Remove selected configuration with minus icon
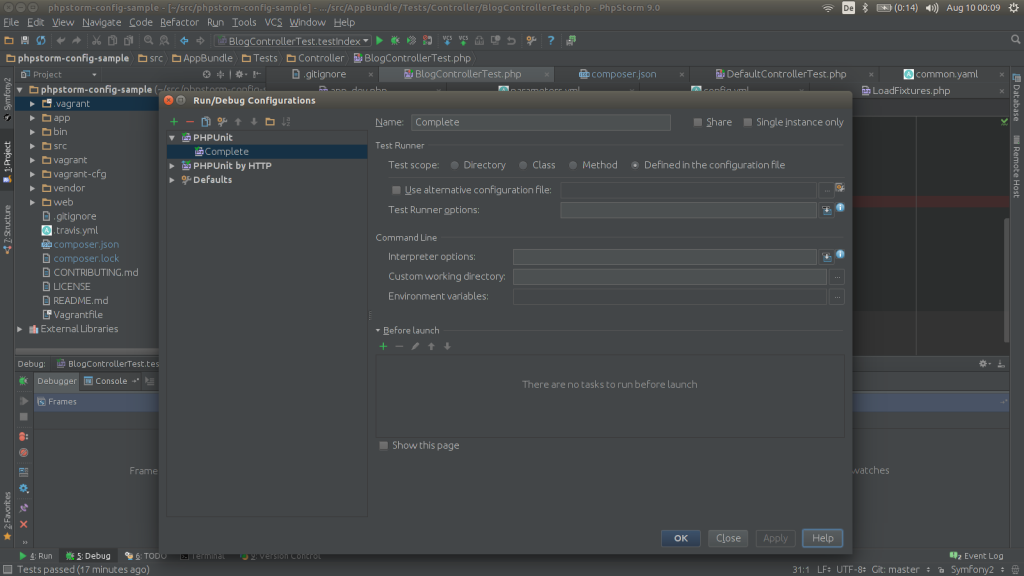 pyautogui.click(x=189, y=121)
